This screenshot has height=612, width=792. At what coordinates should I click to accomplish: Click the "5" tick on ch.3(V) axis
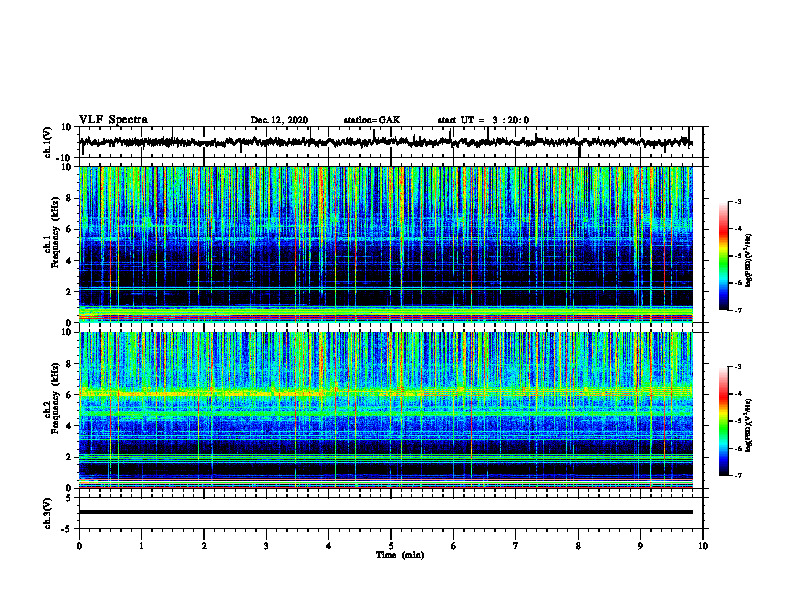tap(69, 498)
